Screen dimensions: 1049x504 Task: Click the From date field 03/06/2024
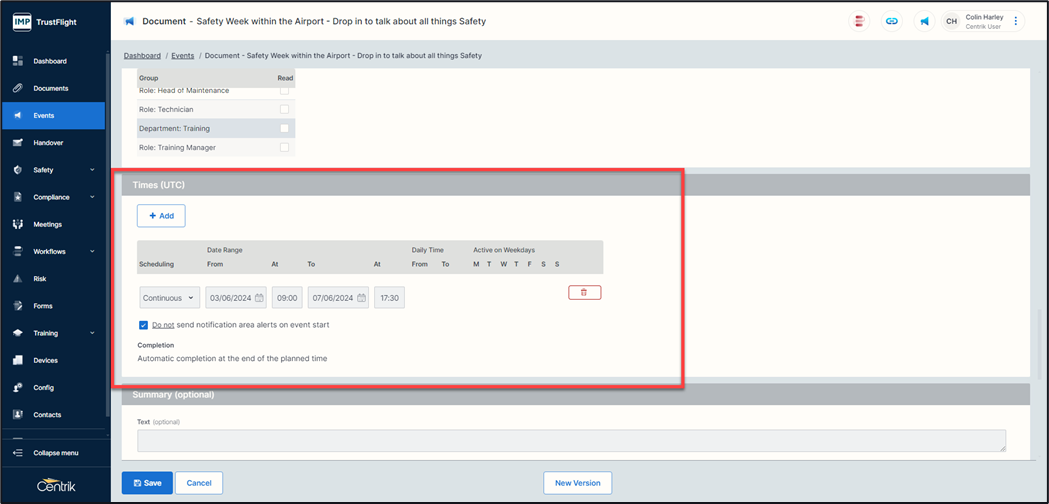[235, 298]
